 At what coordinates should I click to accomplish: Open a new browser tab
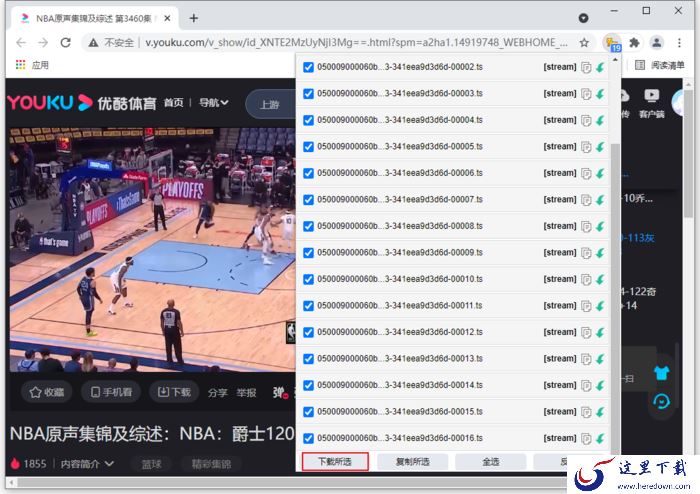point(194,18)
